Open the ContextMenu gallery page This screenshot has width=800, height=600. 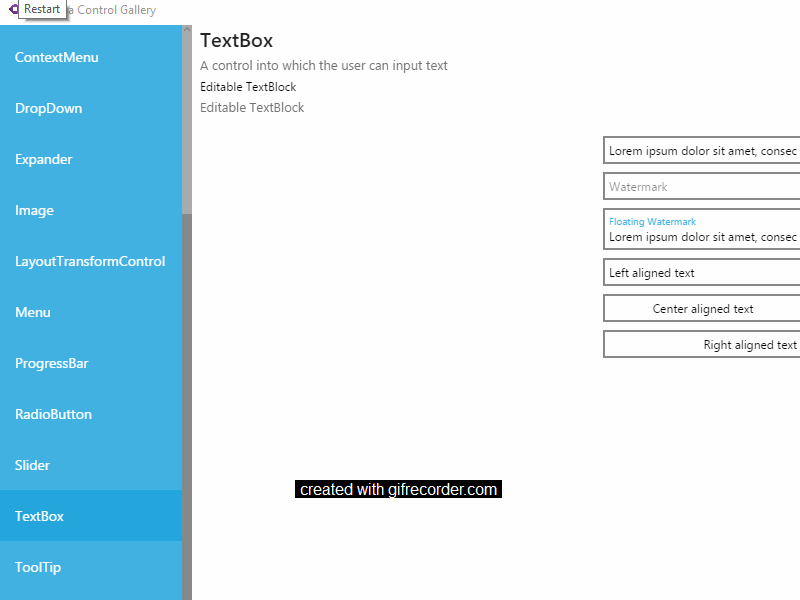pos(55,57)
